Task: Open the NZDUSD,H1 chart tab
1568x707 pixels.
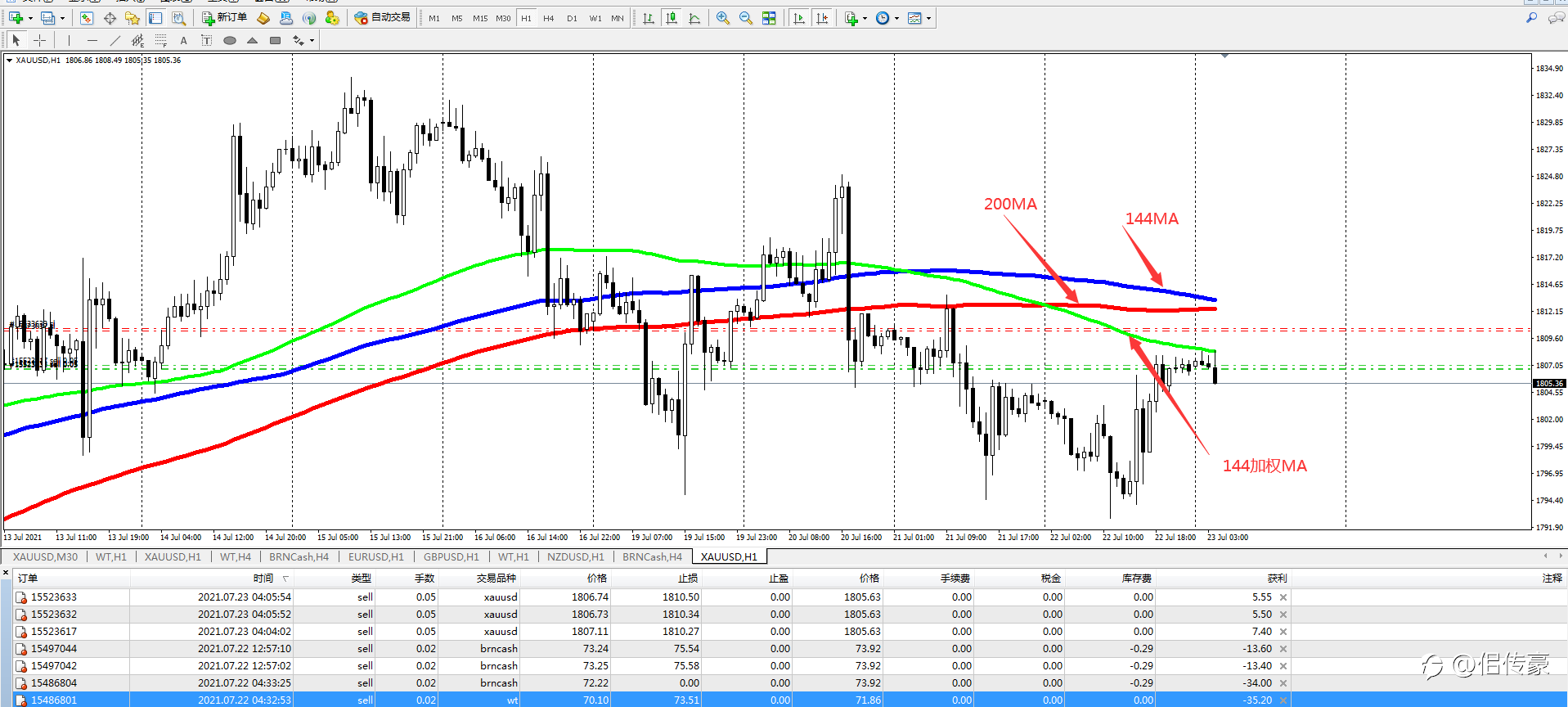Action: point(576,556)
